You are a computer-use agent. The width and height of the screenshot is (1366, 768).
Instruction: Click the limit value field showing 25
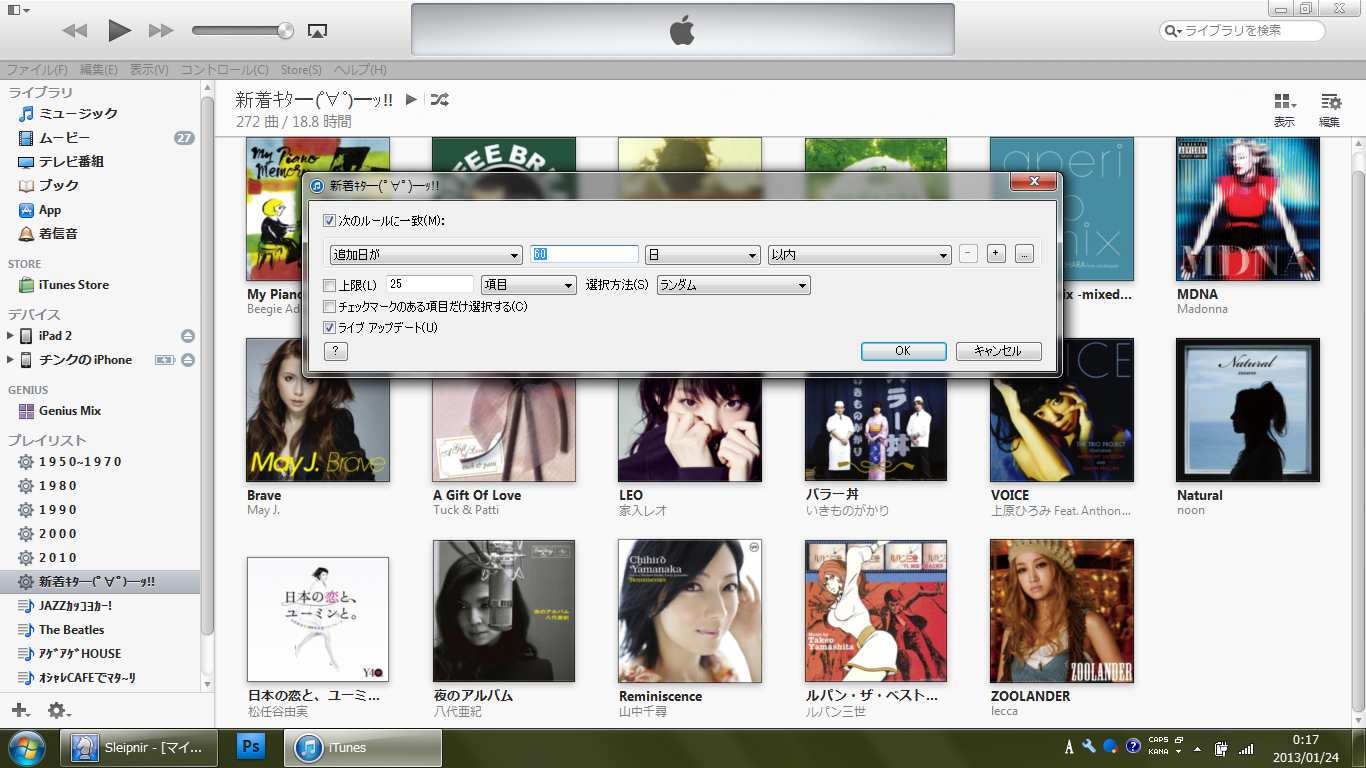point(430,285)
